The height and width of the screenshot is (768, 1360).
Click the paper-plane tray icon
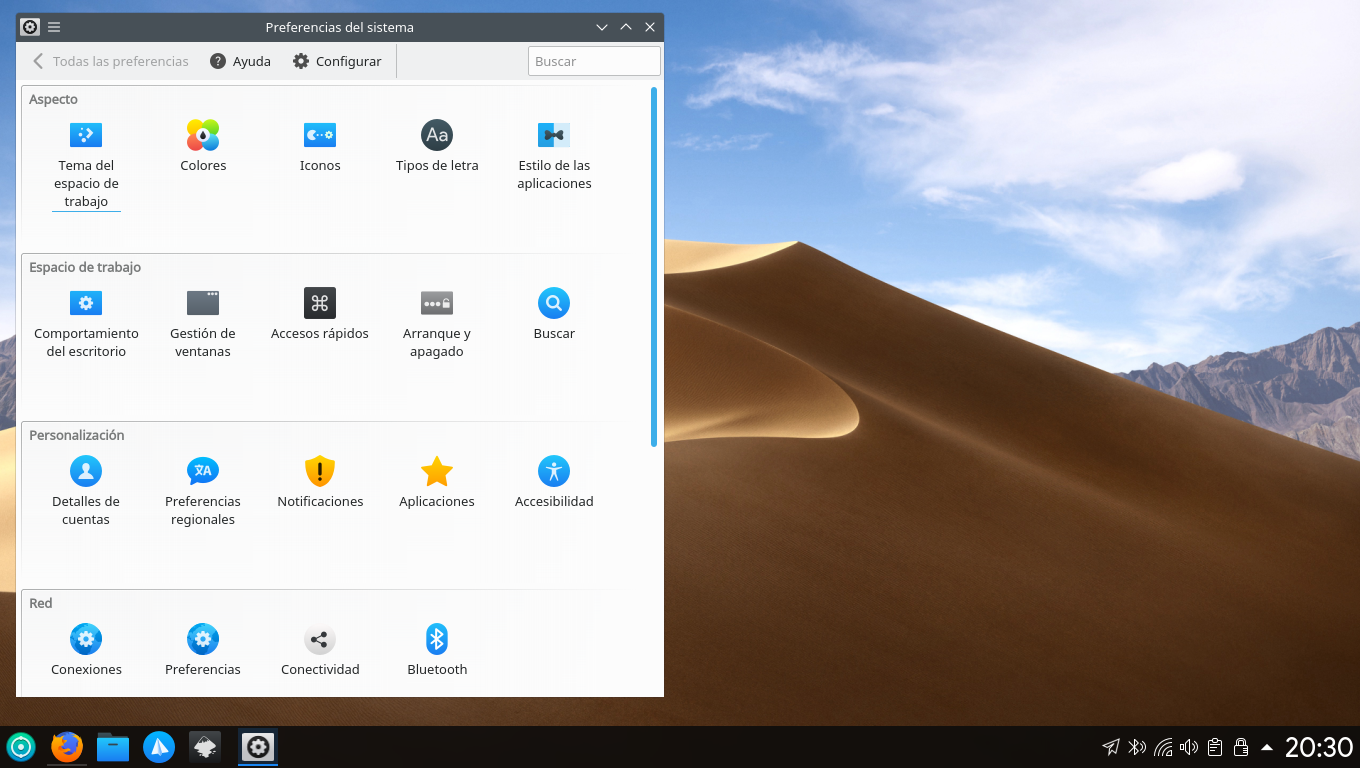(x=1111, y=747)
